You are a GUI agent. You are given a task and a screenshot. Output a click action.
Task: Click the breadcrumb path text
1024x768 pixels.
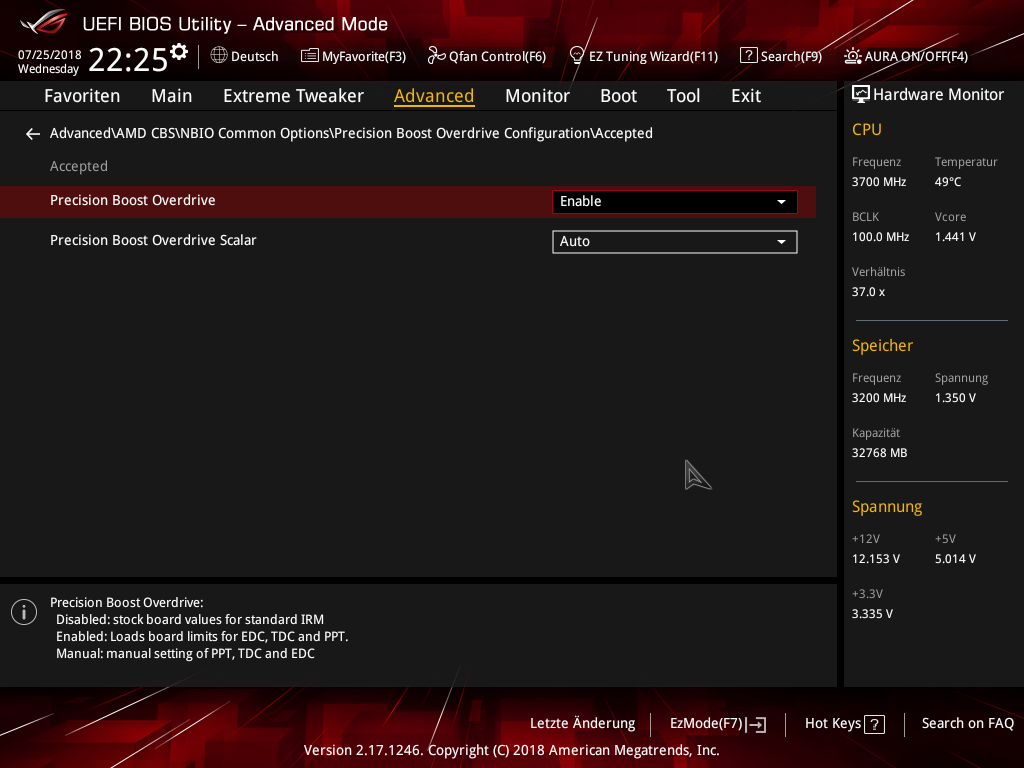pyautogui.click(x=351, y=133)
